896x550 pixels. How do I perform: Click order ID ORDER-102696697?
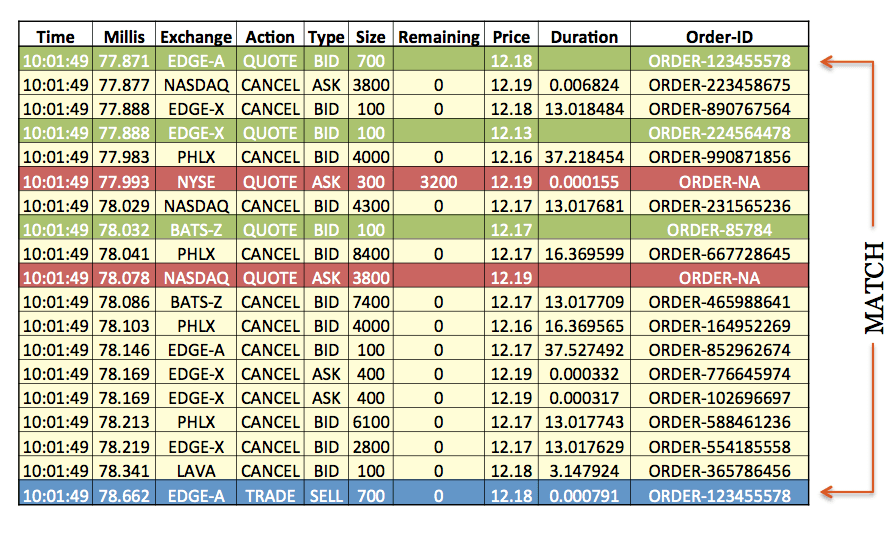tap(719, 398)
